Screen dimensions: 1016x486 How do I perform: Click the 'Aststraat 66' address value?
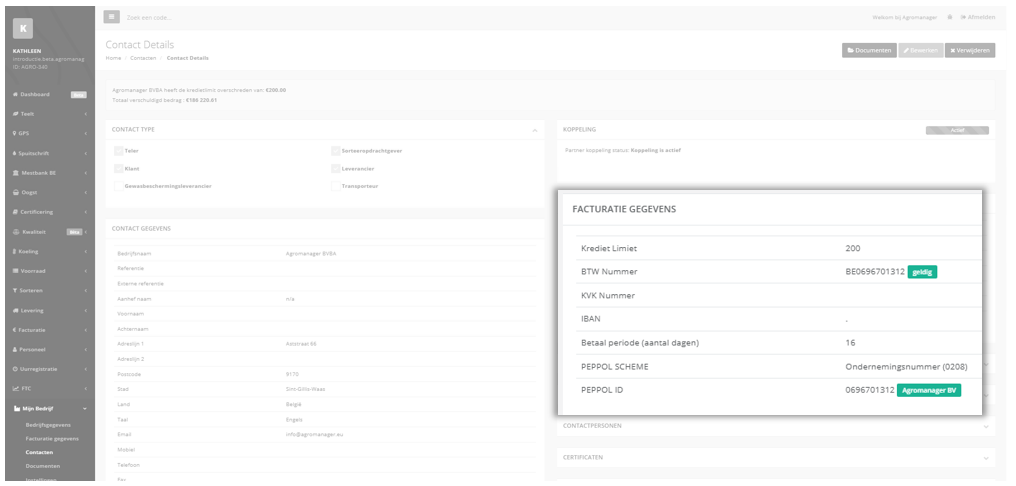[x=301, y=344]
